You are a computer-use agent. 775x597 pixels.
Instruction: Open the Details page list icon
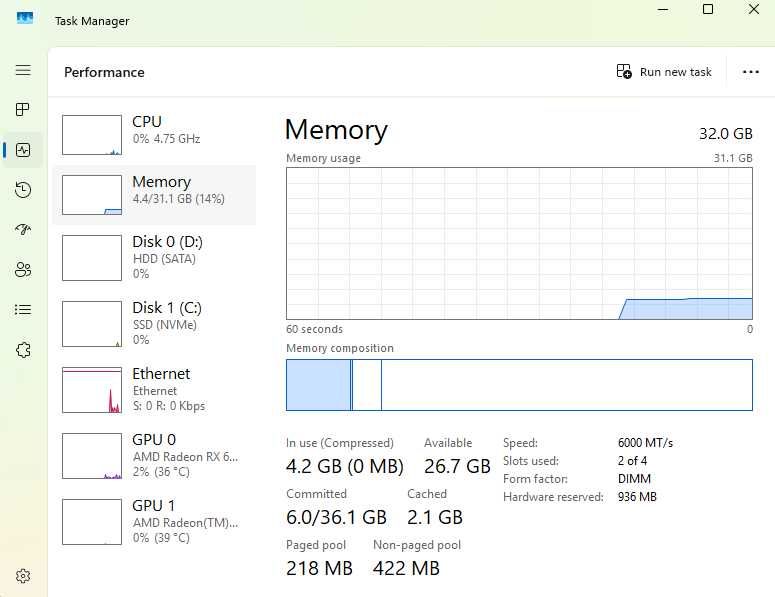23,310
